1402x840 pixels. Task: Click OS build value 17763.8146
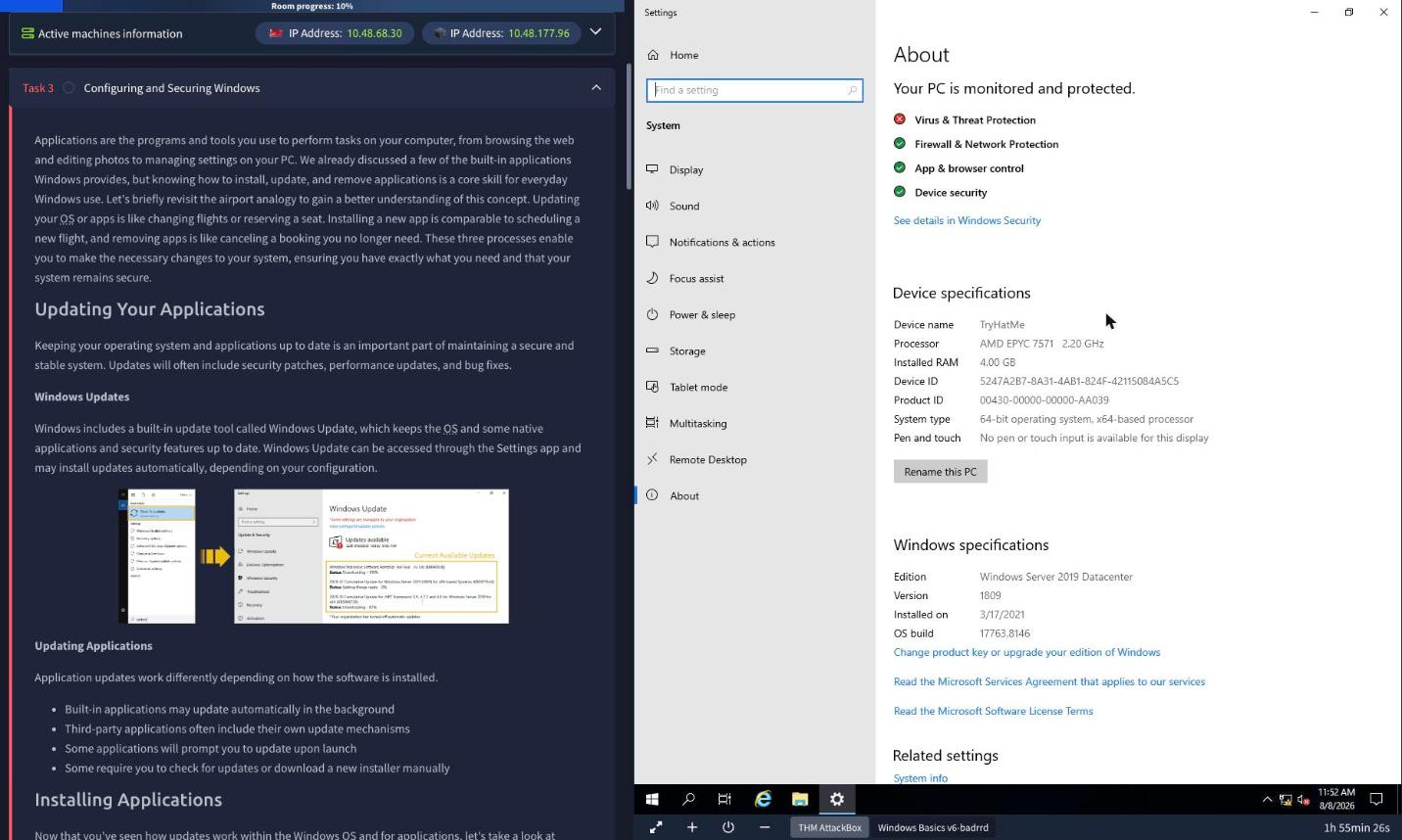coord(1005,633)
